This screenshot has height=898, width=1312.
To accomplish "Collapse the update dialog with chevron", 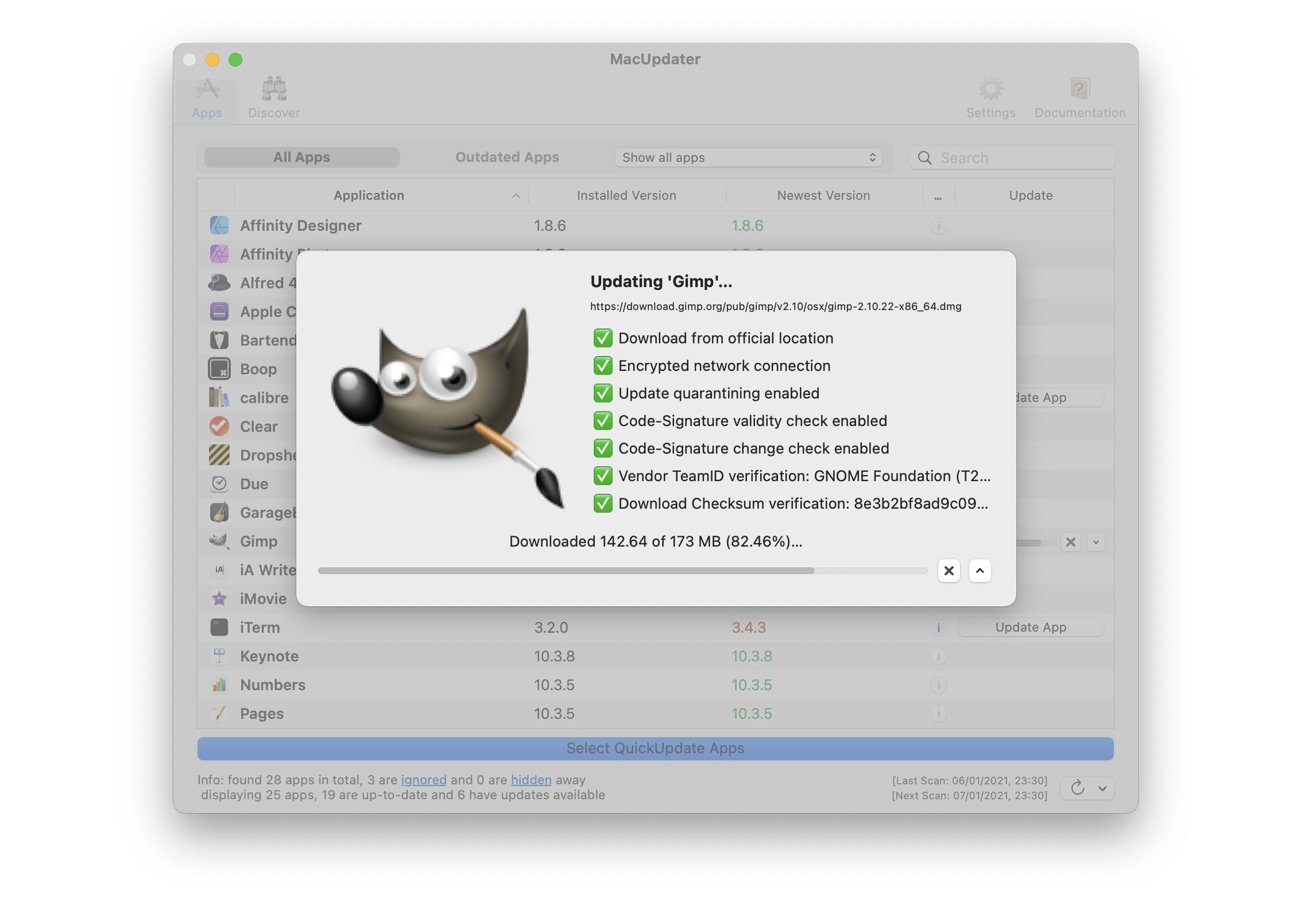I will 980,571.
